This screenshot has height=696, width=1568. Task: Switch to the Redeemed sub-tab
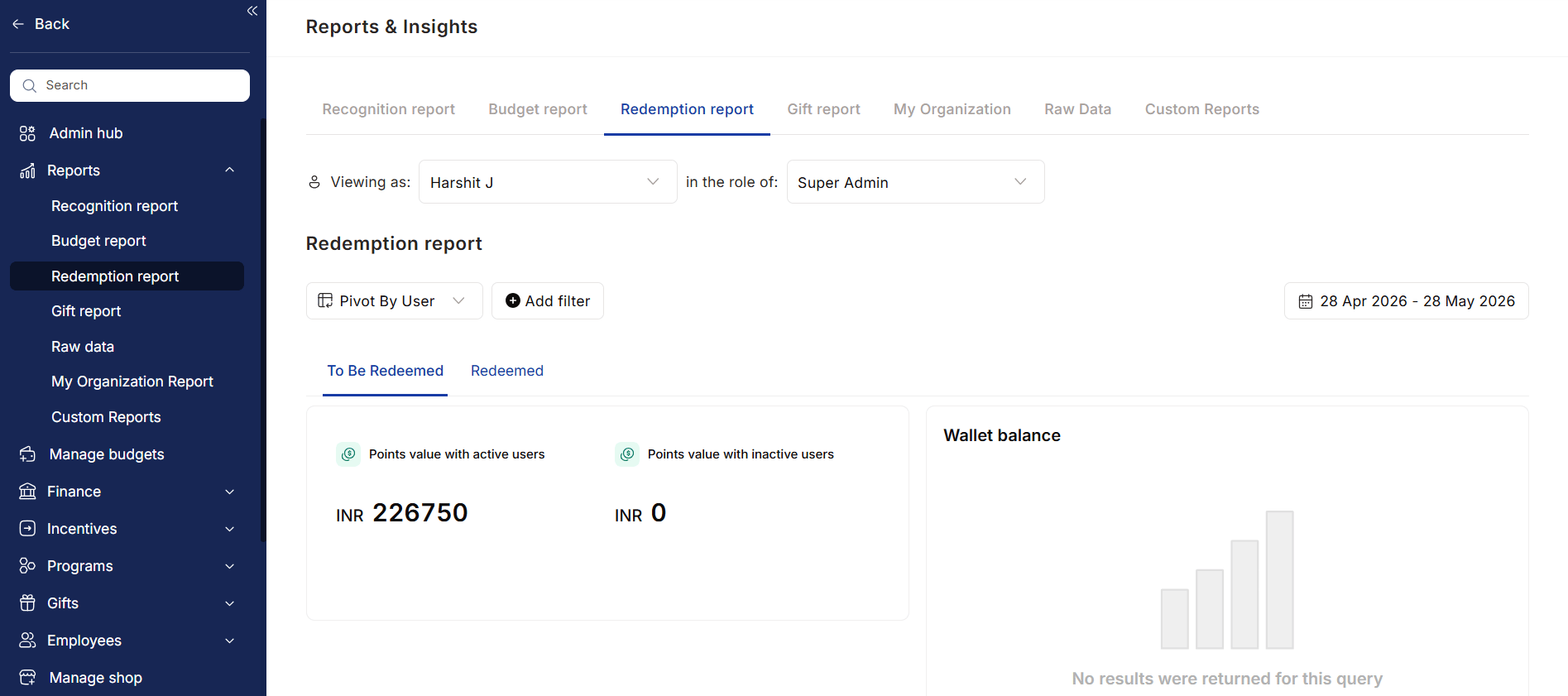(x=507, y=371)
